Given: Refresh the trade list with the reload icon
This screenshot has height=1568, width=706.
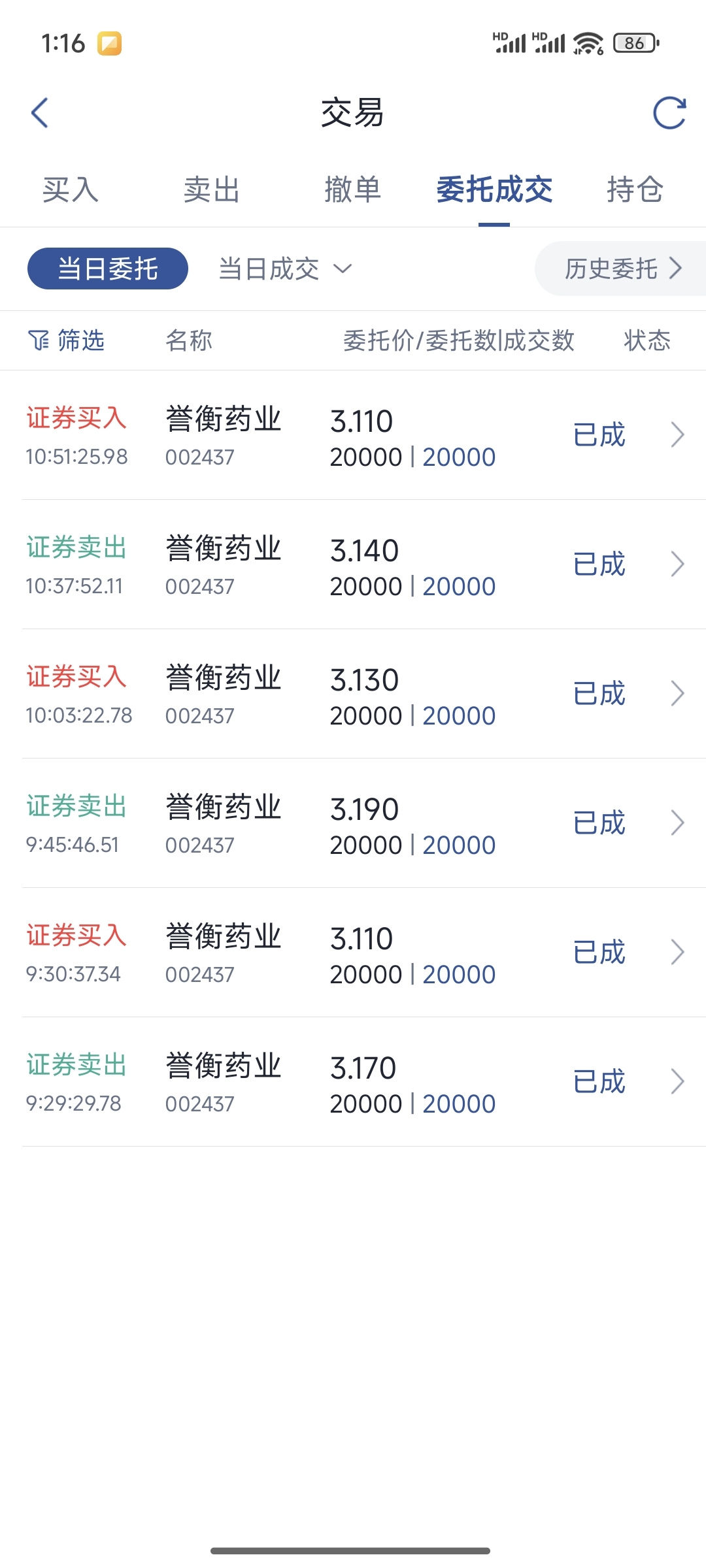Looking at the screenshot, I should click(670, 113).
